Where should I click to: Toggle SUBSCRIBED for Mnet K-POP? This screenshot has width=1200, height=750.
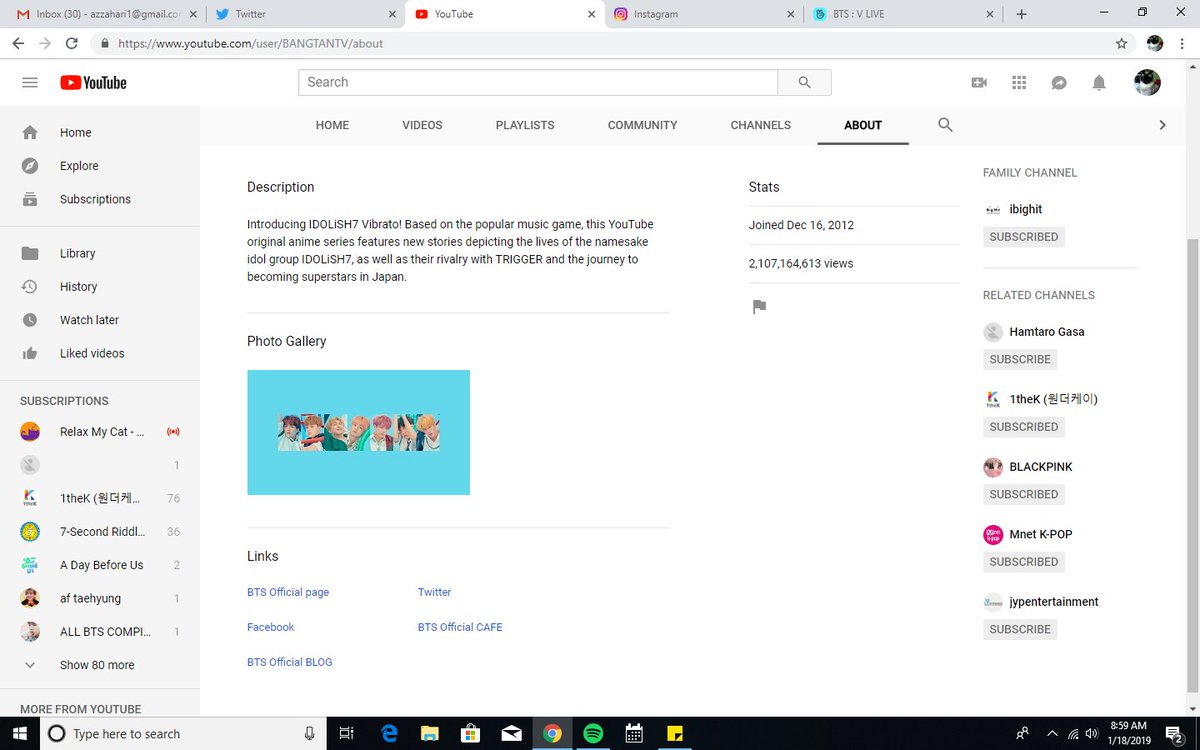coord(1024,562)
